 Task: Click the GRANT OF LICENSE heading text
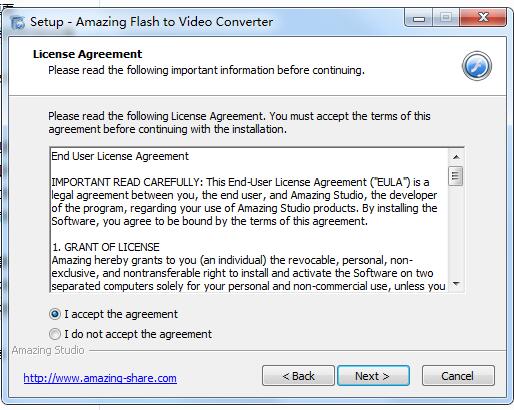click(106, 247)
